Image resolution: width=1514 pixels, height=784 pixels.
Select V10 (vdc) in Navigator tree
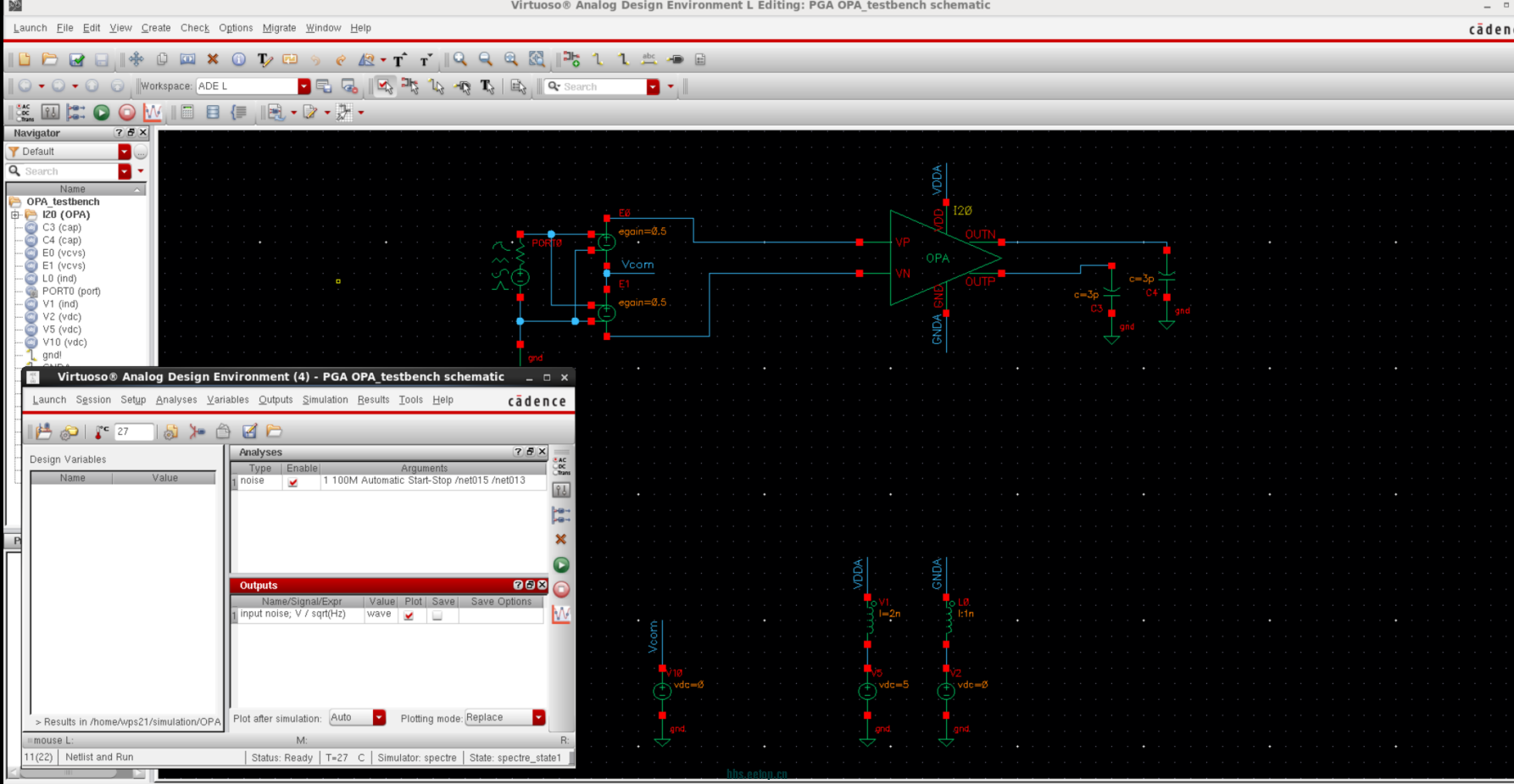click(x=64, y=342)
